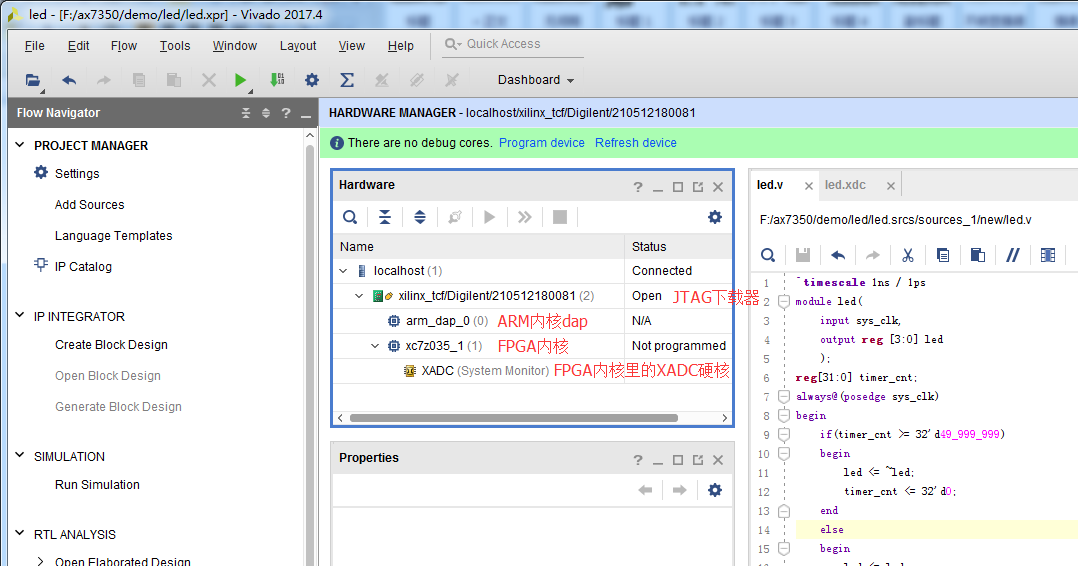This screenshot has height=566, width=1078.
Task: Collapse all Flow Navigator sections icon
Action: coord(246,113)
